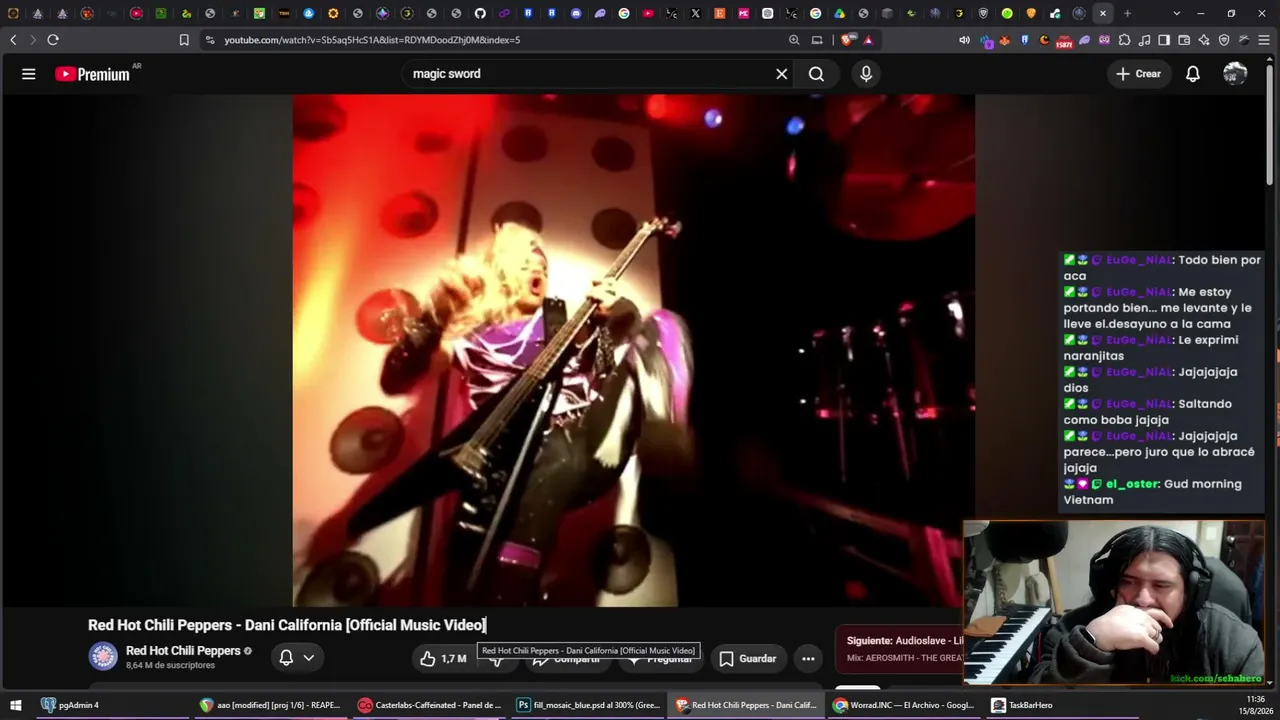Click the search magnifier button
The height and width of the screenshot is (720, 1280).
click(817, 74)
